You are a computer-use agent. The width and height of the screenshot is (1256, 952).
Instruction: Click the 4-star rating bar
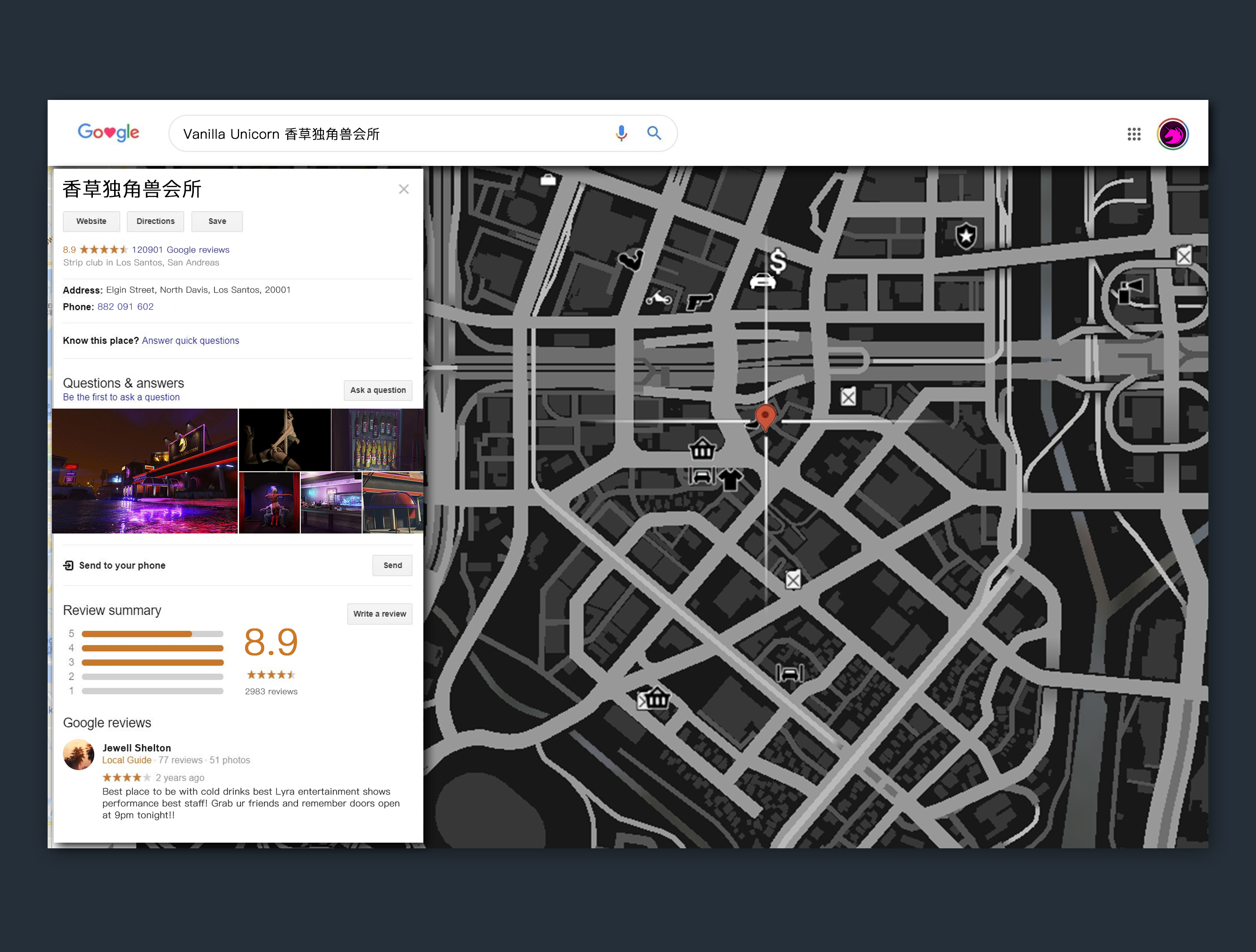click(x=153, y=648)
